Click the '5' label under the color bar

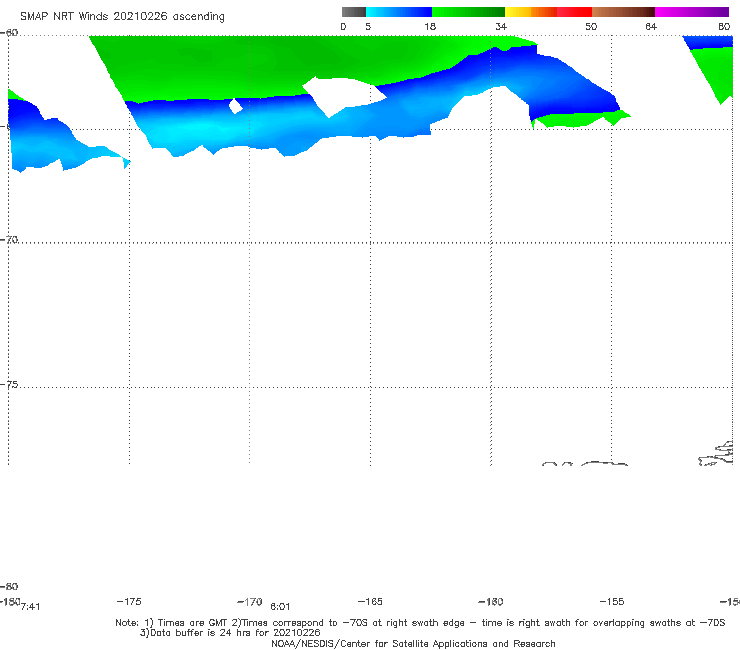pyautogui.click(x=368, y=27)
